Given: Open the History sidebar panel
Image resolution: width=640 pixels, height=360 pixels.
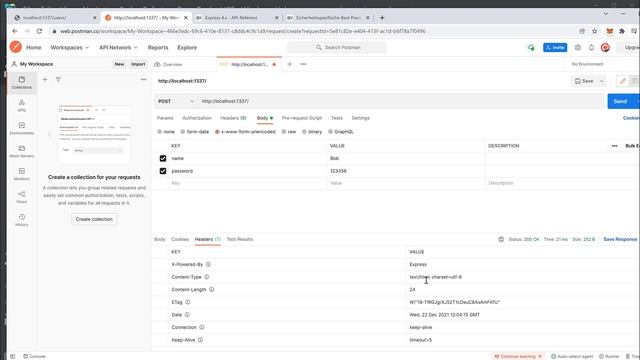Looking at the screenshot, I should click(x=22, y=220).
